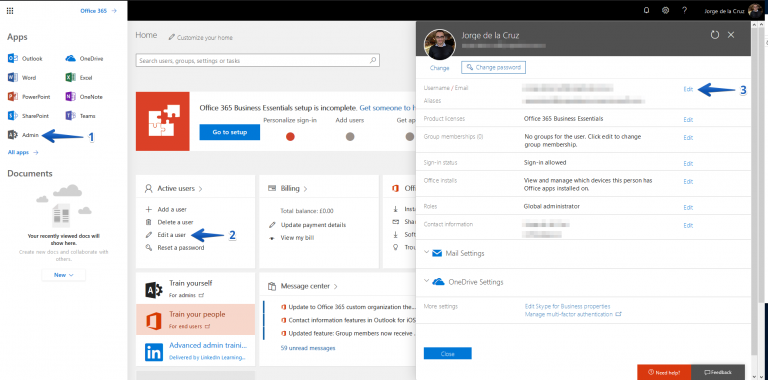Open the Excel app icon

(x=70, y=77)
